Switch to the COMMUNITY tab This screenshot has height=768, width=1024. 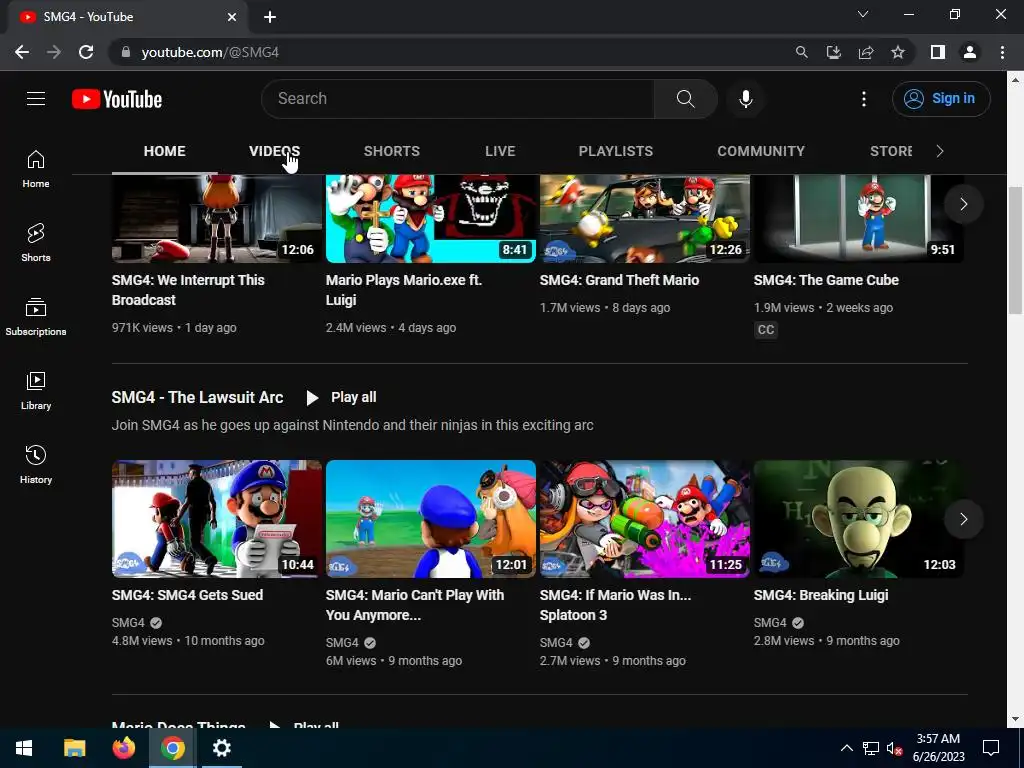[x=761, y=152]
